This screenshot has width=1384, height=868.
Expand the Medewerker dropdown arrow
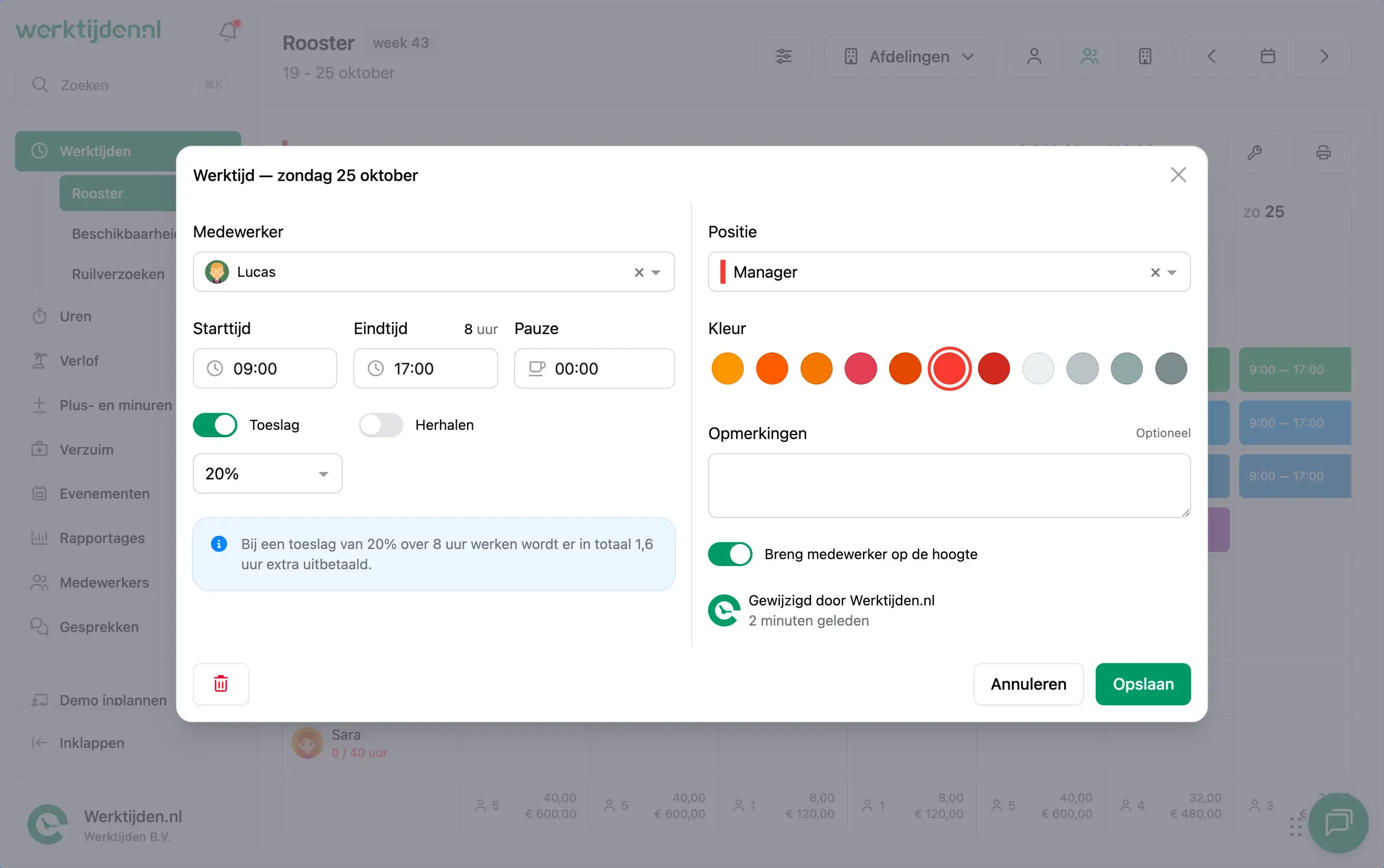coord(655,272)
